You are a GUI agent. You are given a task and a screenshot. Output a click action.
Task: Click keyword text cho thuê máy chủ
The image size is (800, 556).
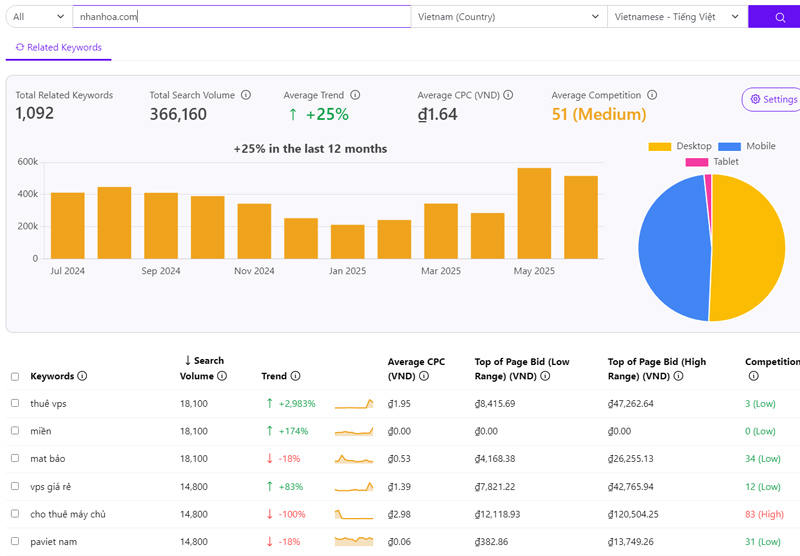(68, 514)
